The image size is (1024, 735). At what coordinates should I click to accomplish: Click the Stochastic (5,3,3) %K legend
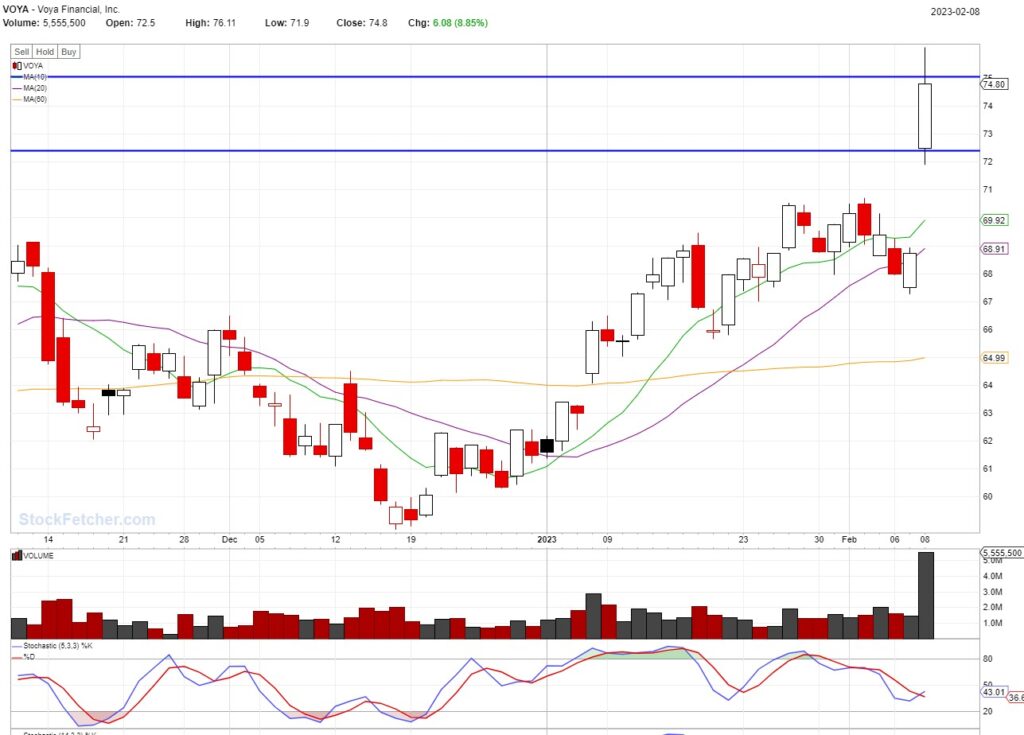(x=53, y=645)
